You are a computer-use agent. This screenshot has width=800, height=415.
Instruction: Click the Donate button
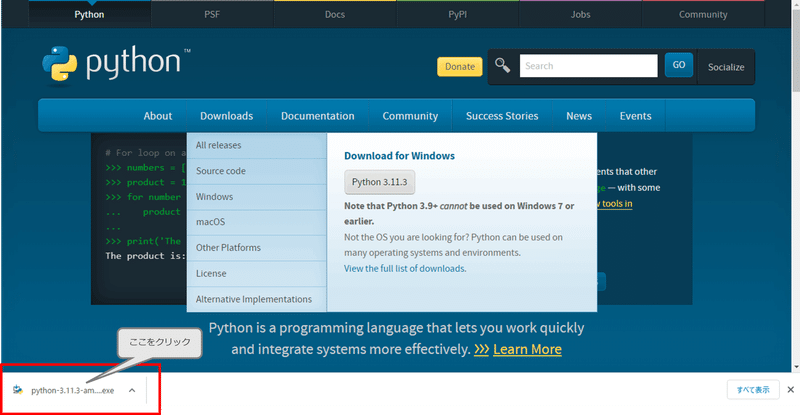point(460,66)
